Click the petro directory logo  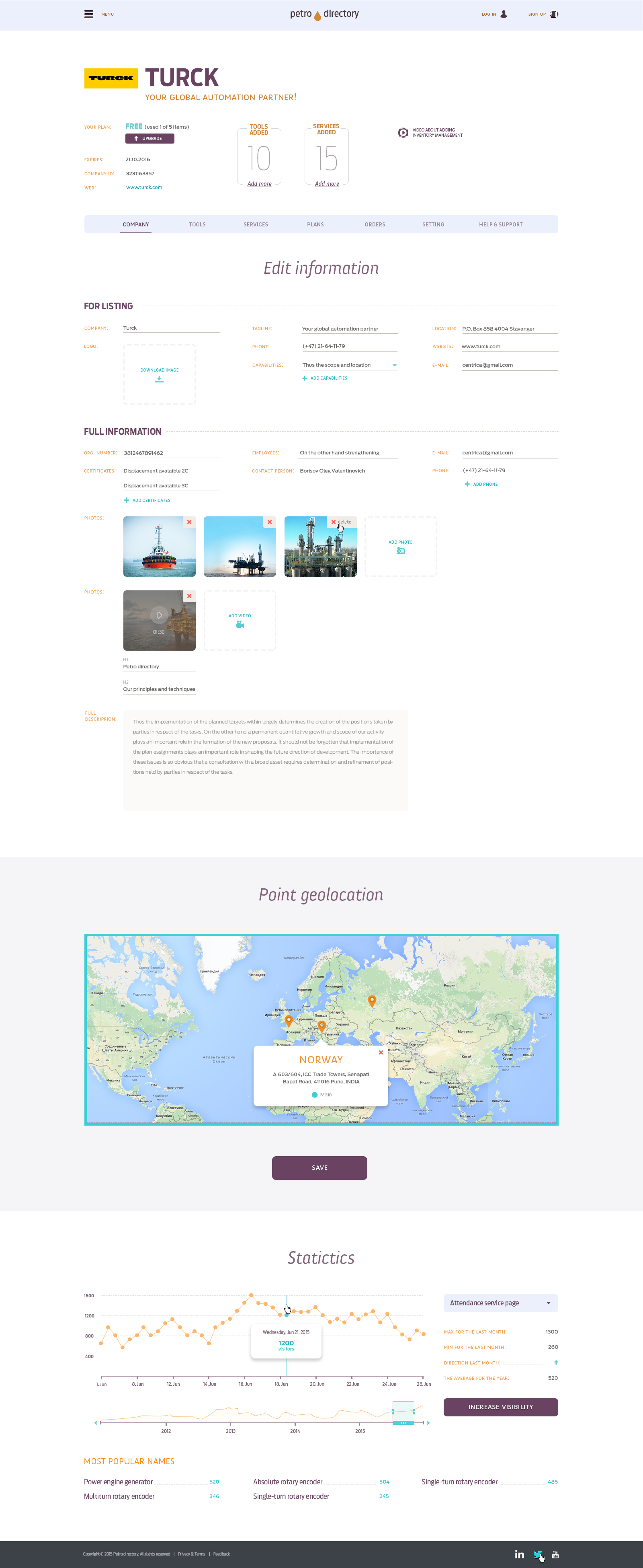click(x=324, y=14)
